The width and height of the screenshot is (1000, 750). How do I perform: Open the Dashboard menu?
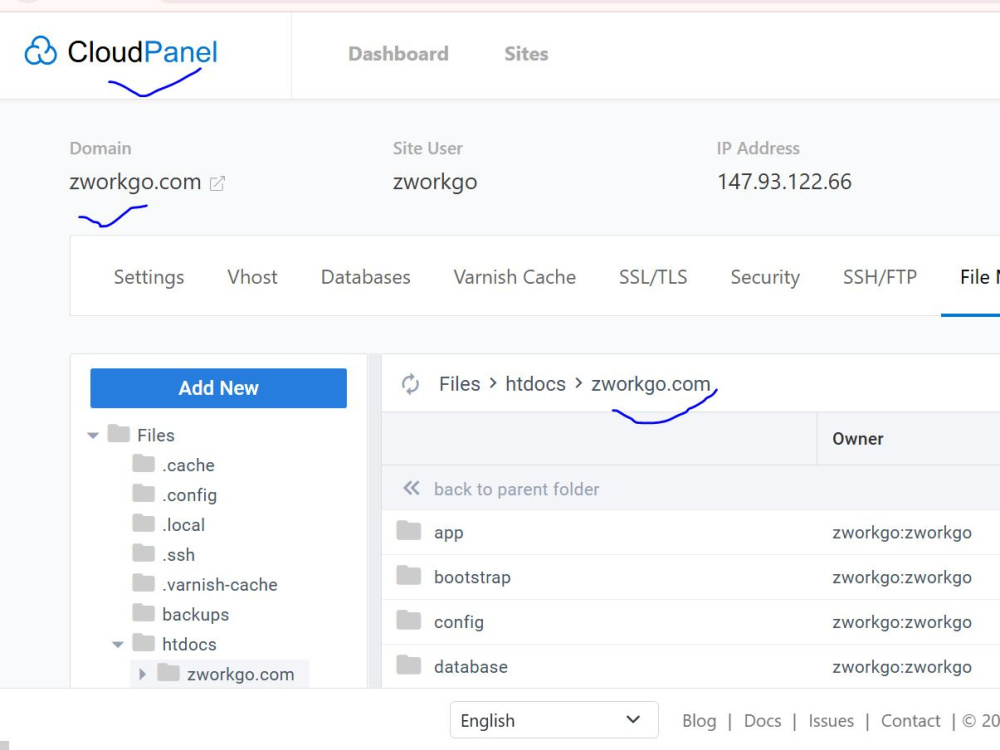pos(399,54)
